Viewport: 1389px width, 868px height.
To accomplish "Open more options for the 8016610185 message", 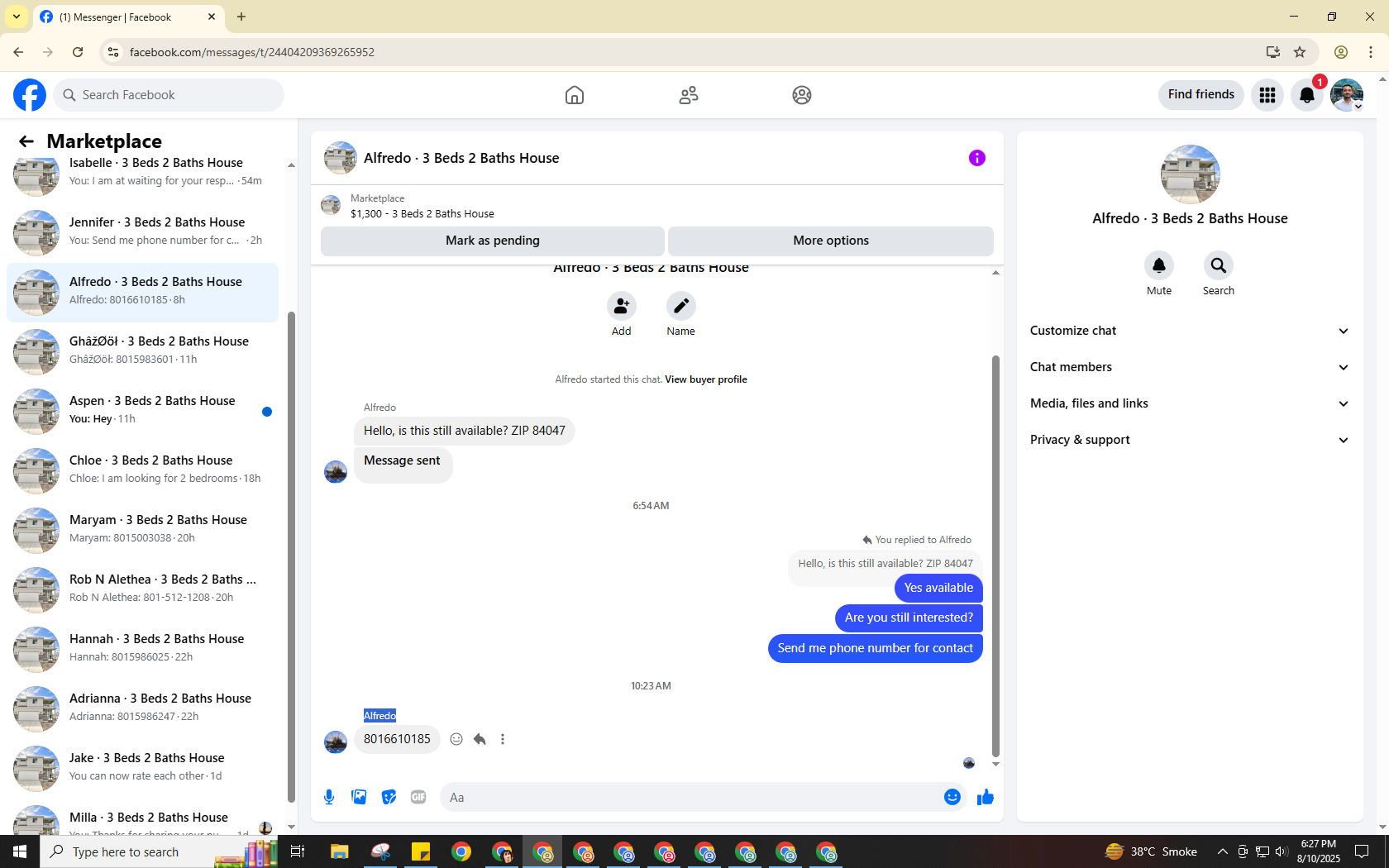I will (x=503, y=739).
